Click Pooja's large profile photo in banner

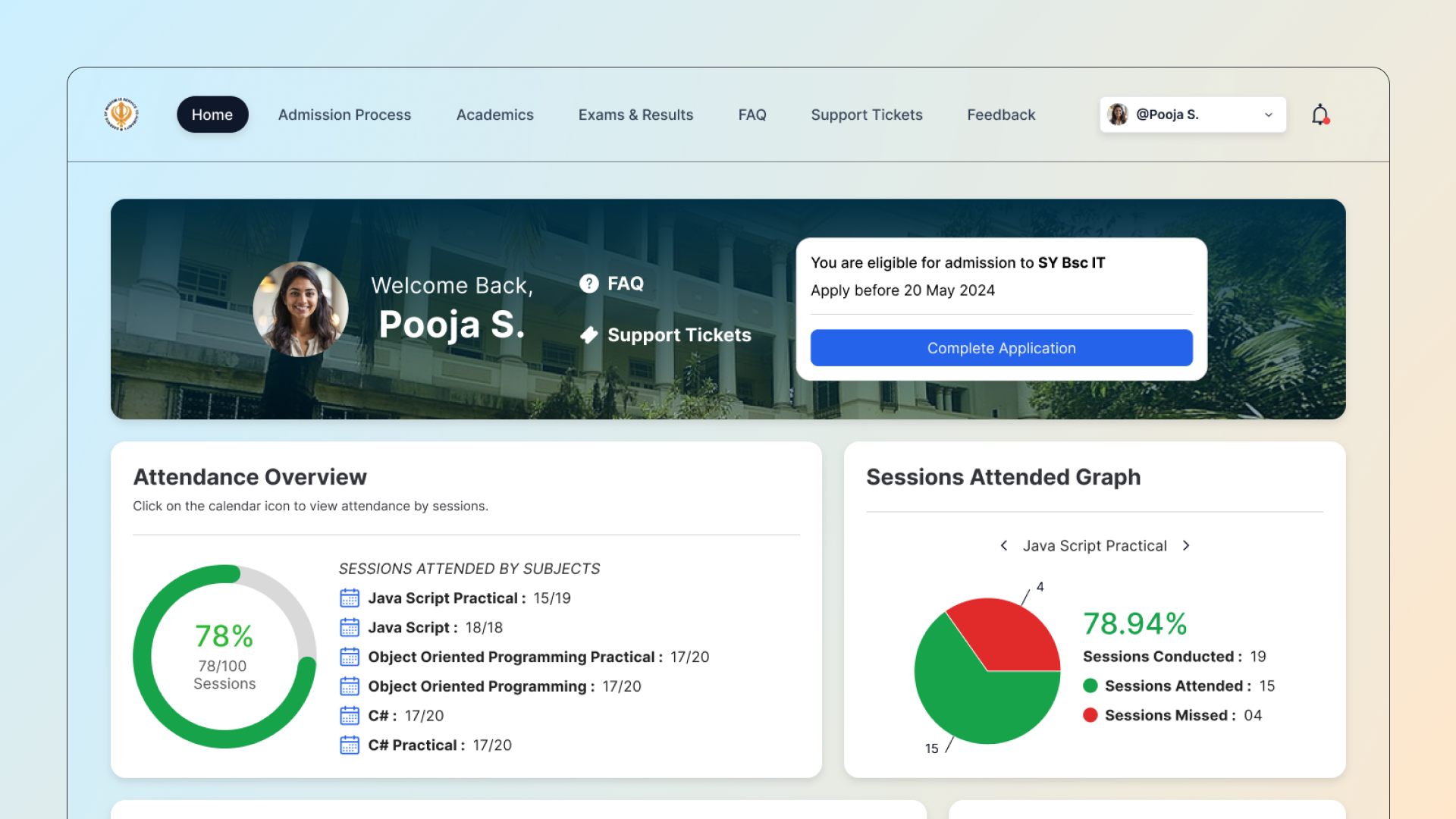coord(300,309)
